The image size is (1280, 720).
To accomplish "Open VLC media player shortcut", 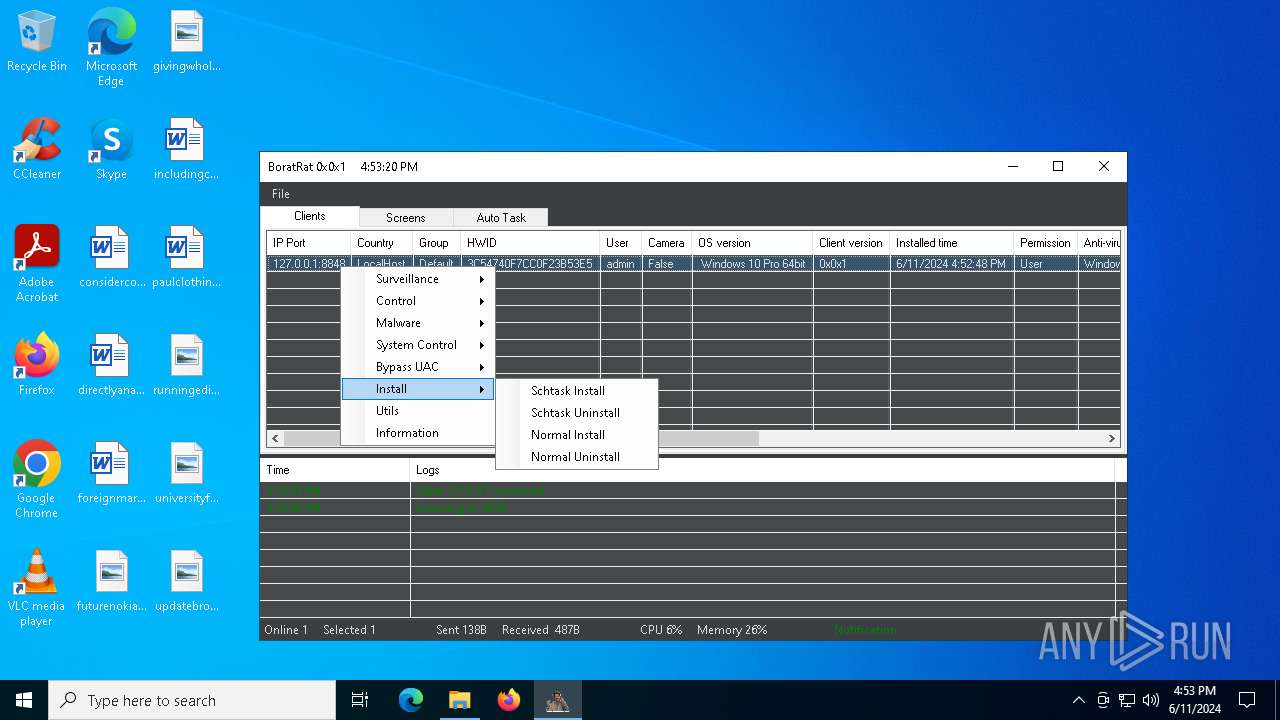I will 37,588.
